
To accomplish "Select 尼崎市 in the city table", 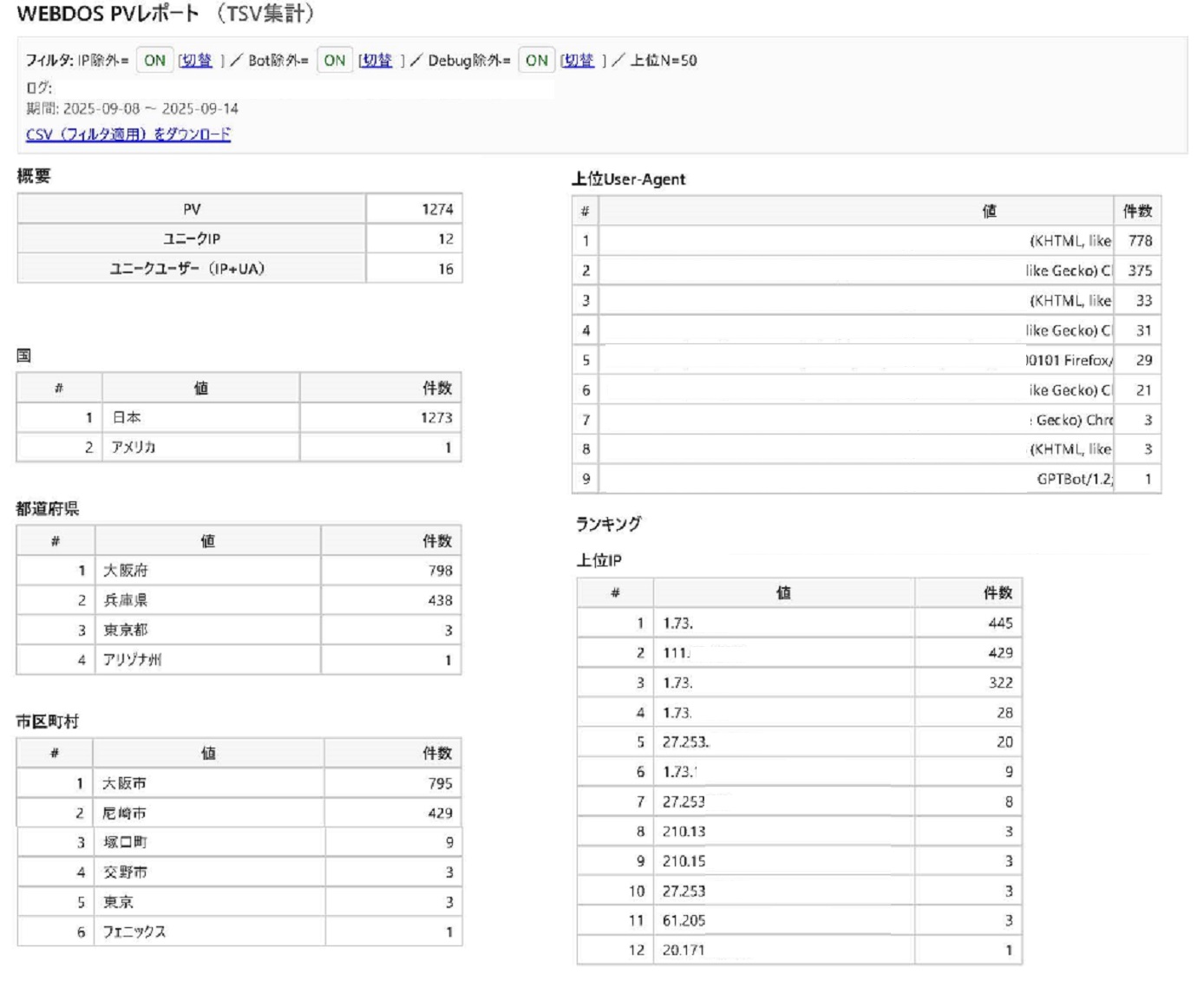I will point(125,814).
